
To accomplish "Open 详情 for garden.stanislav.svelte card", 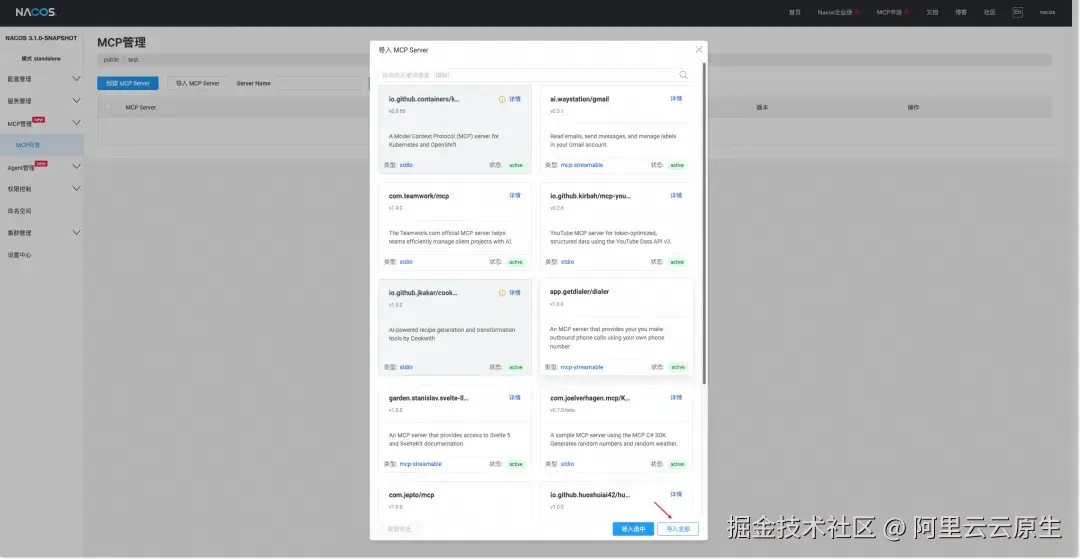I will click(515, 398).
